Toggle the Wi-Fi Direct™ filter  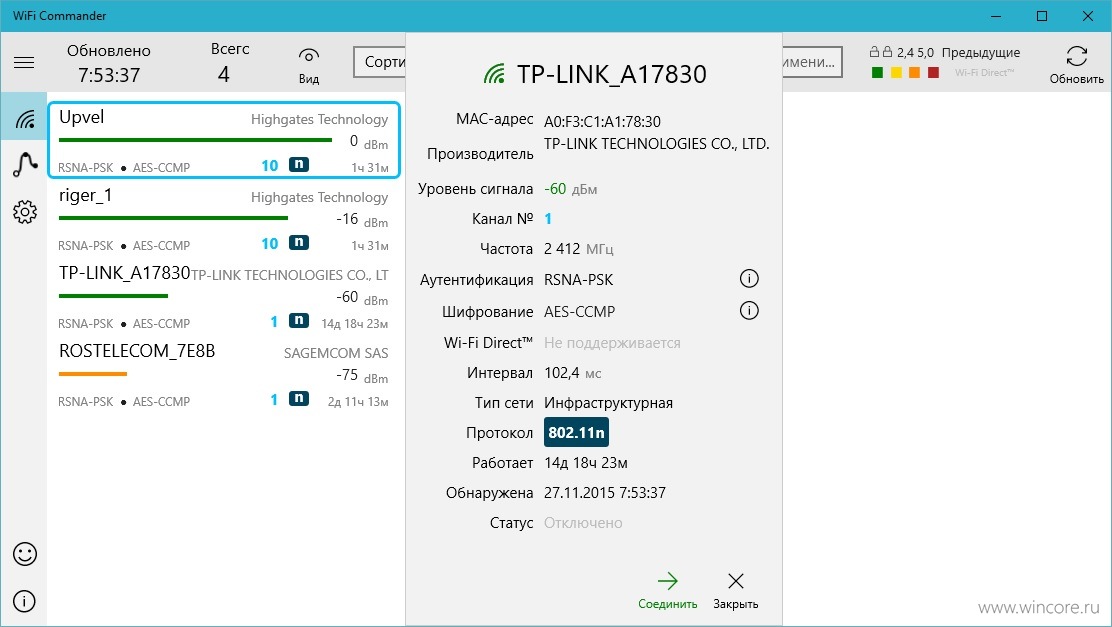click(x=984, y=72)
